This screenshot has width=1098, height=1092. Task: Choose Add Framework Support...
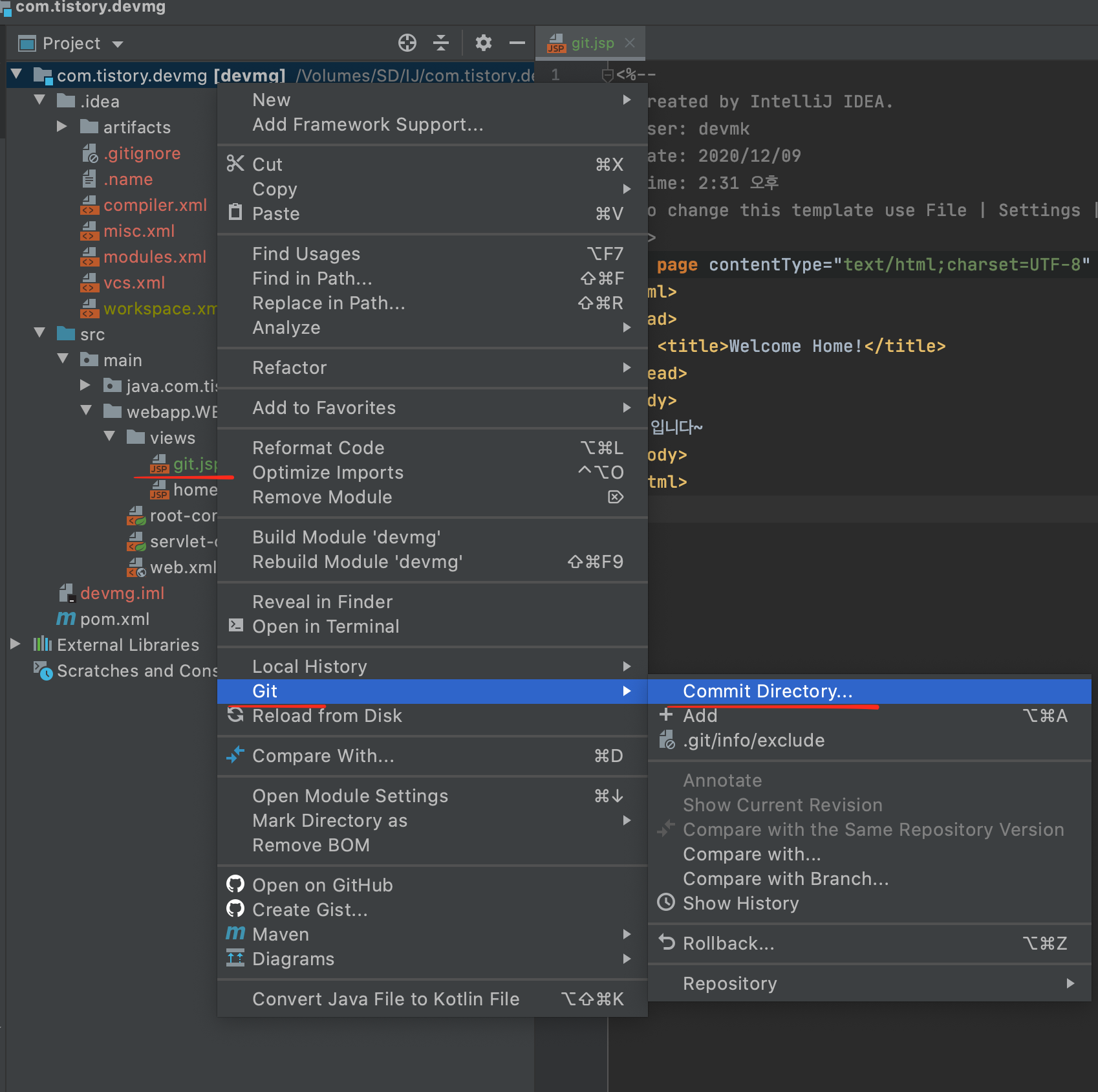point(432,124)
